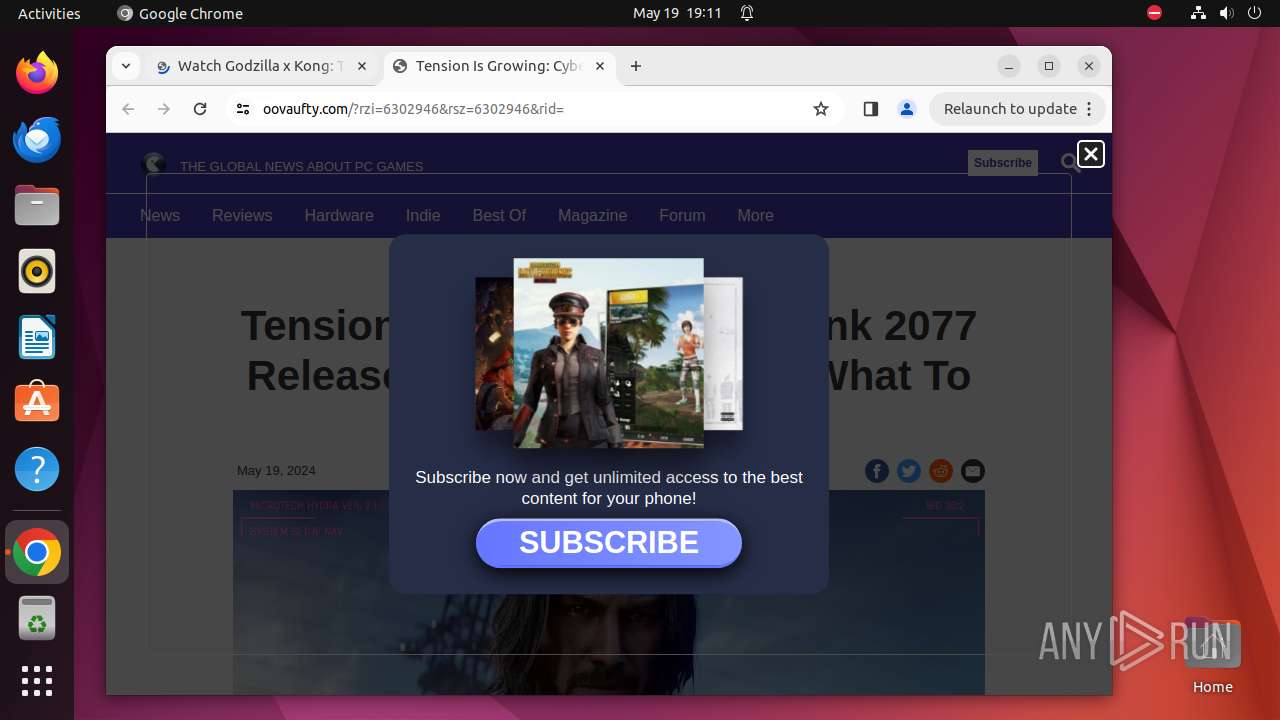Click the site logo in header
Viewport: 1280px width, 720px height.
(x=154, y=163)
